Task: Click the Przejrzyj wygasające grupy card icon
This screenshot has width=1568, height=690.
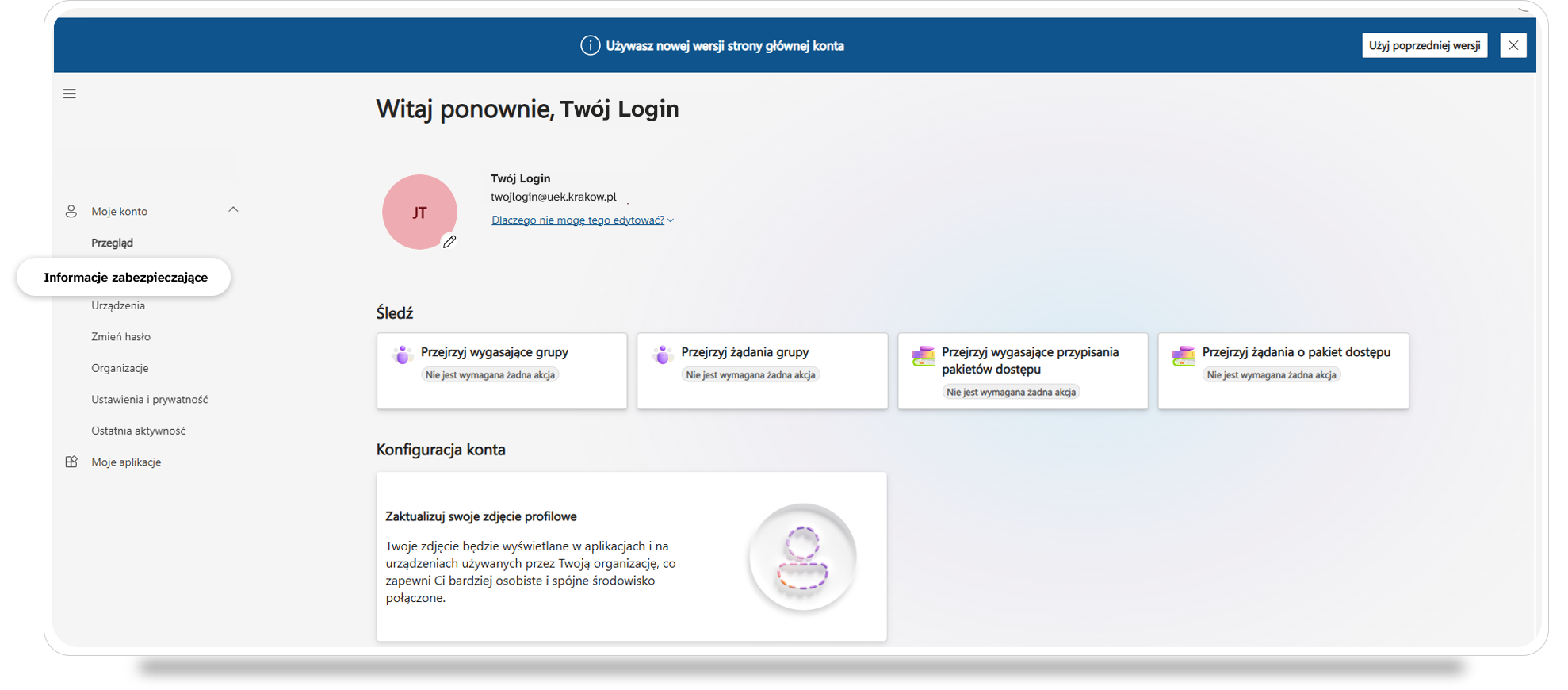Action: pos(403,355)
